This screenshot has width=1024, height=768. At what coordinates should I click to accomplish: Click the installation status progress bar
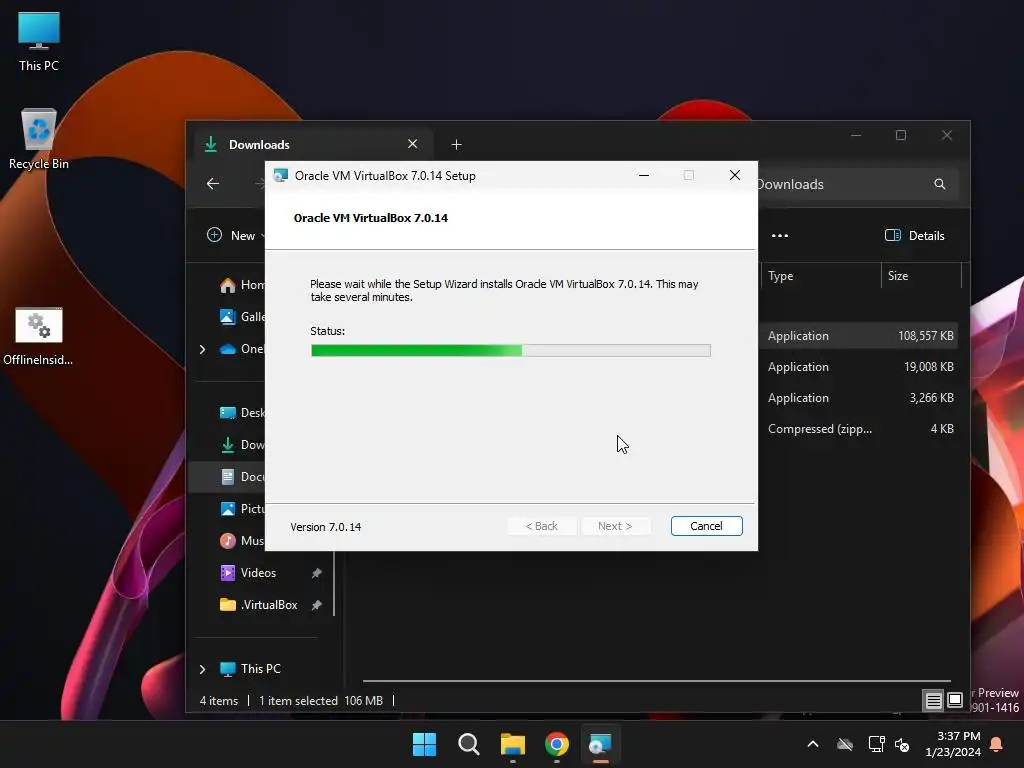click(511, 351)
